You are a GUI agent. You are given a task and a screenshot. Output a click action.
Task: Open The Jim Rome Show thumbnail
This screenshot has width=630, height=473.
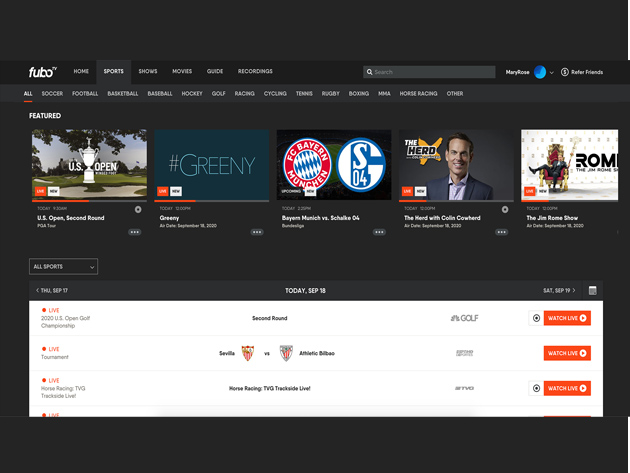pyautogui.click(x=570, y=164)
